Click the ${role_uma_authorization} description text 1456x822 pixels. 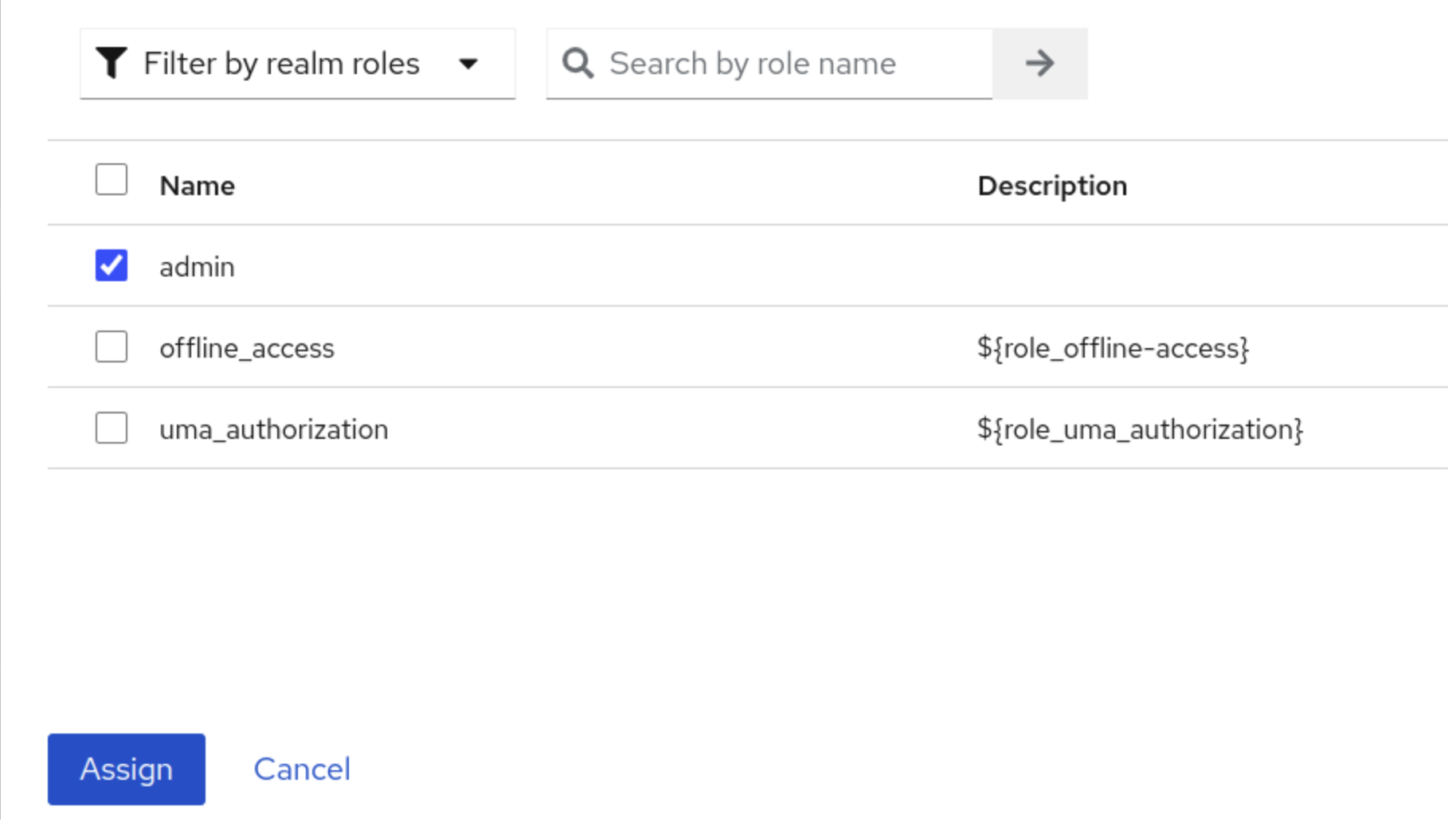point(1140,430)
